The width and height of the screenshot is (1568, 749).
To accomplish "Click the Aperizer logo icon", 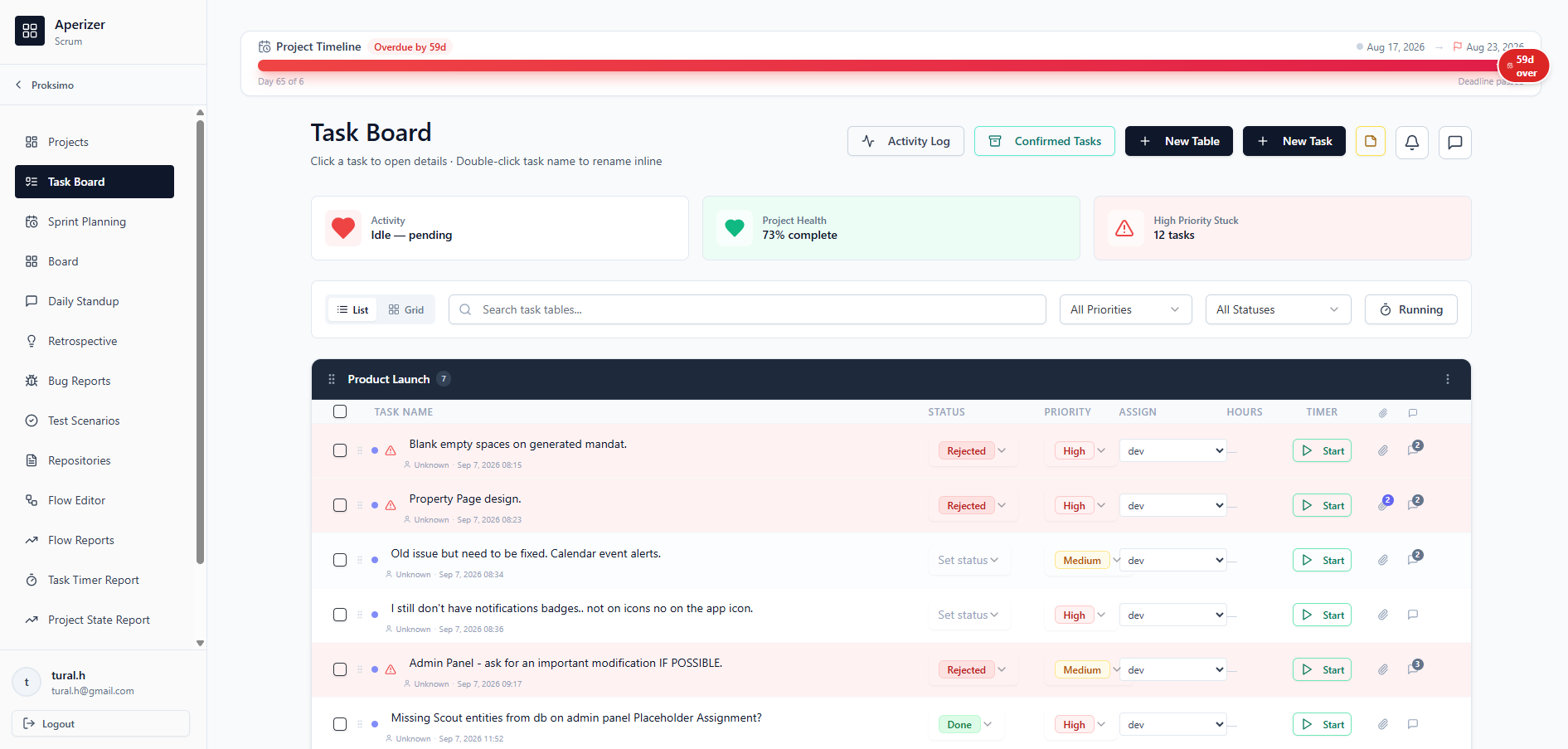I will pos(30,31).
